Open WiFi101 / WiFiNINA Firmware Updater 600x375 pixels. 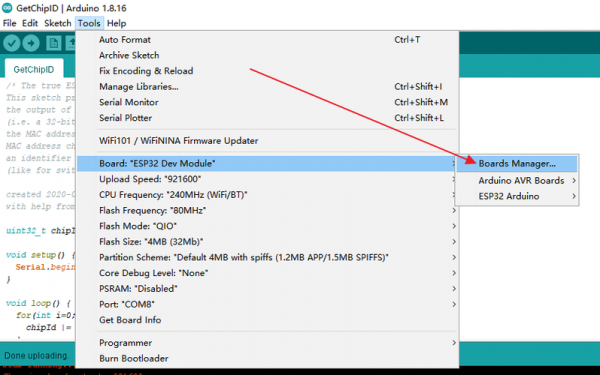[267, 140]
